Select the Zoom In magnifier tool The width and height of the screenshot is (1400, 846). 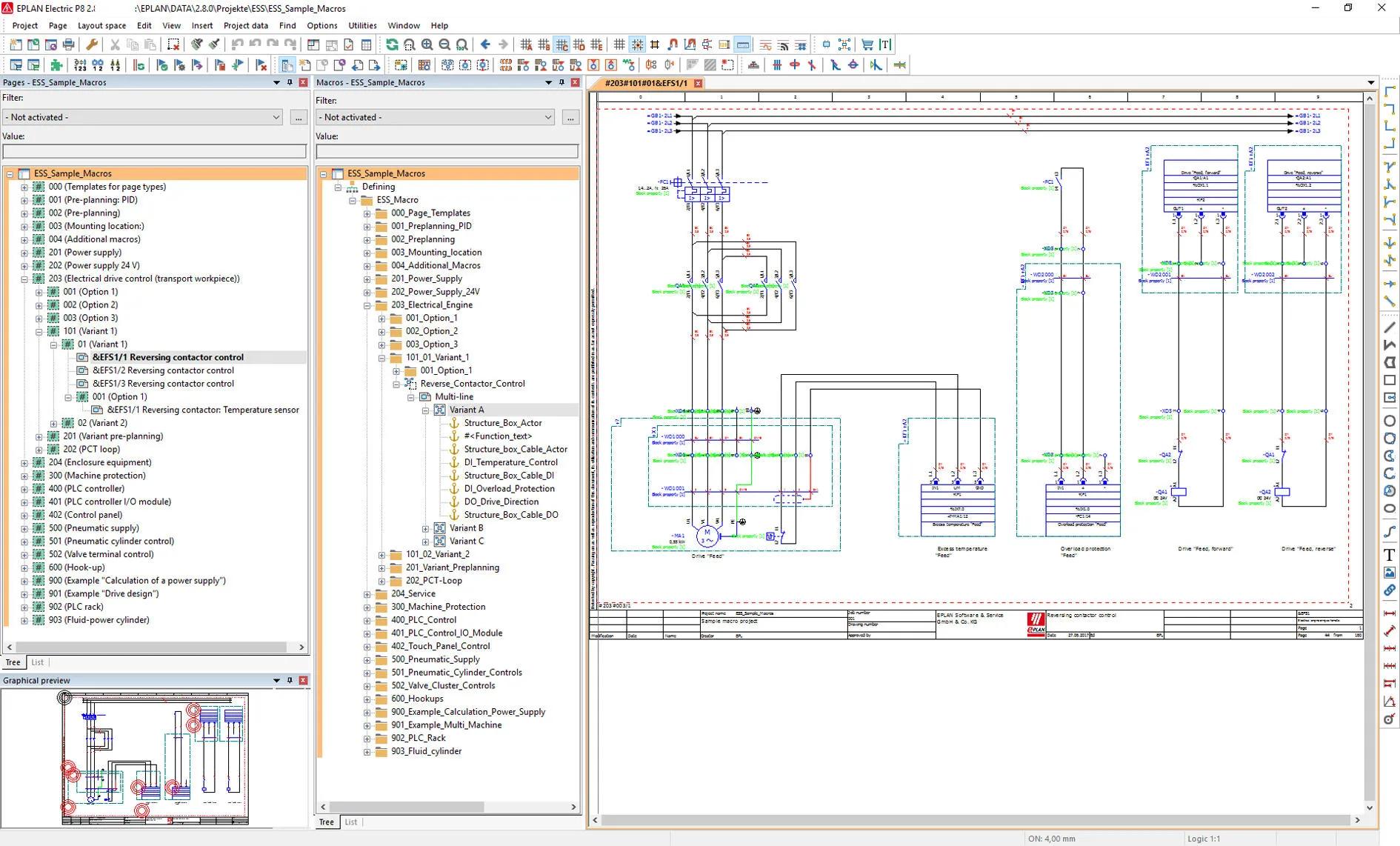point(427,44)
